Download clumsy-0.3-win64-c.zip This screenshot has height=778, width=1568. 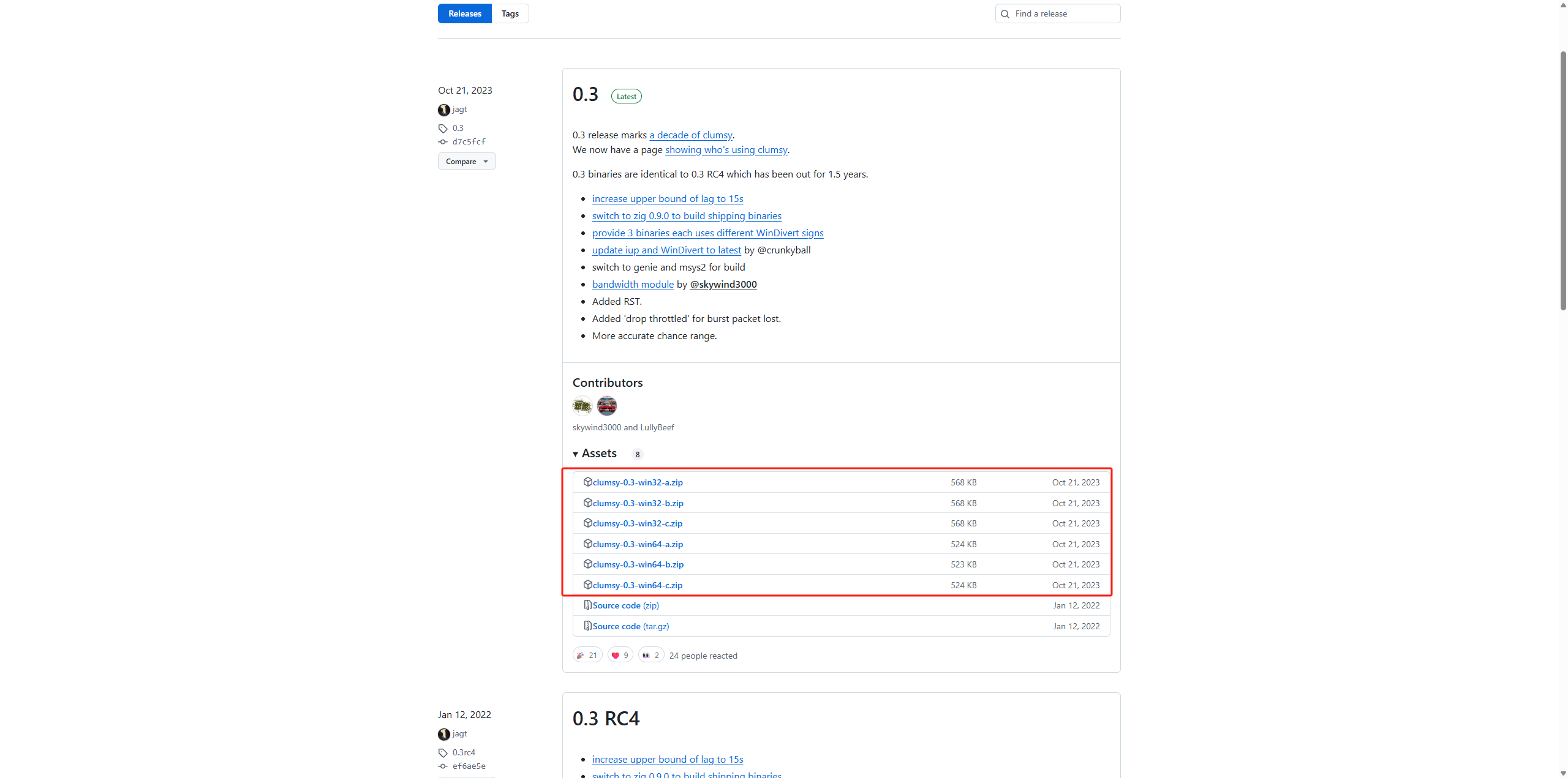638,585
